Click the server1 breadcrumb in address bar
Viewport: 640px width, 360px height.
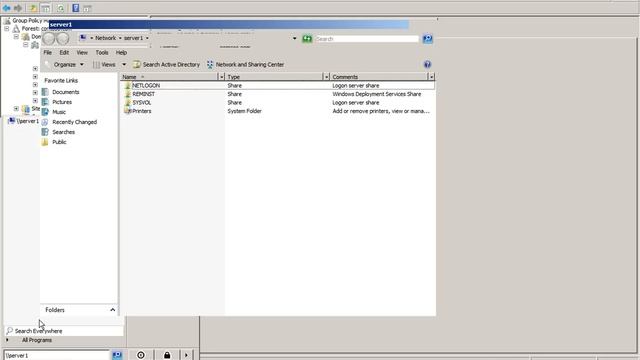[133, 38]
